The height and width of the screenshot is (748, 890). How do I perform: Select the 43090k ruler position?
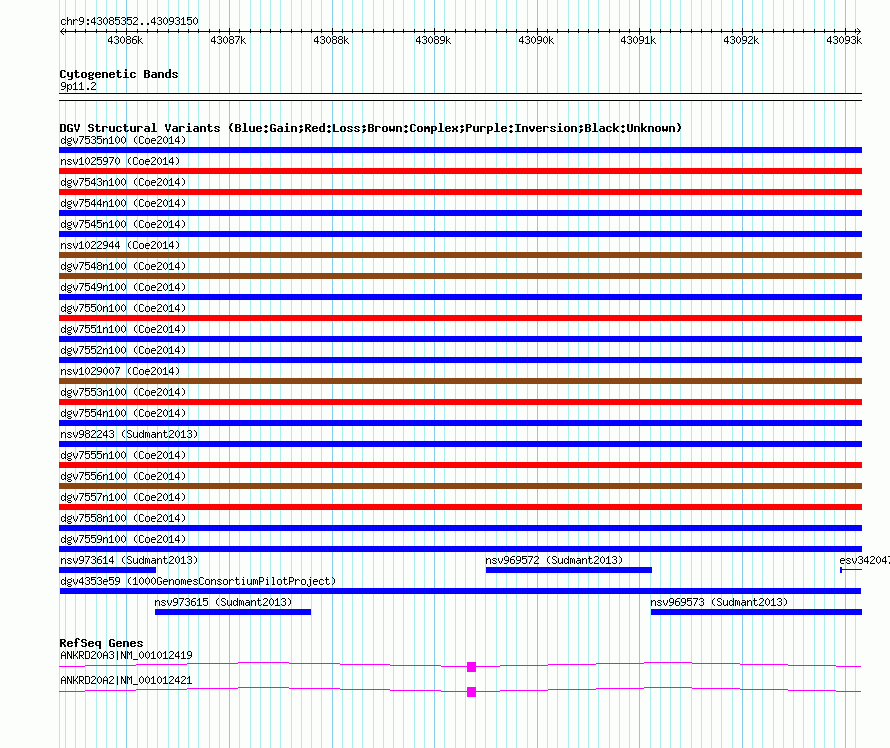pyautogui.click(x=536, y=40)
